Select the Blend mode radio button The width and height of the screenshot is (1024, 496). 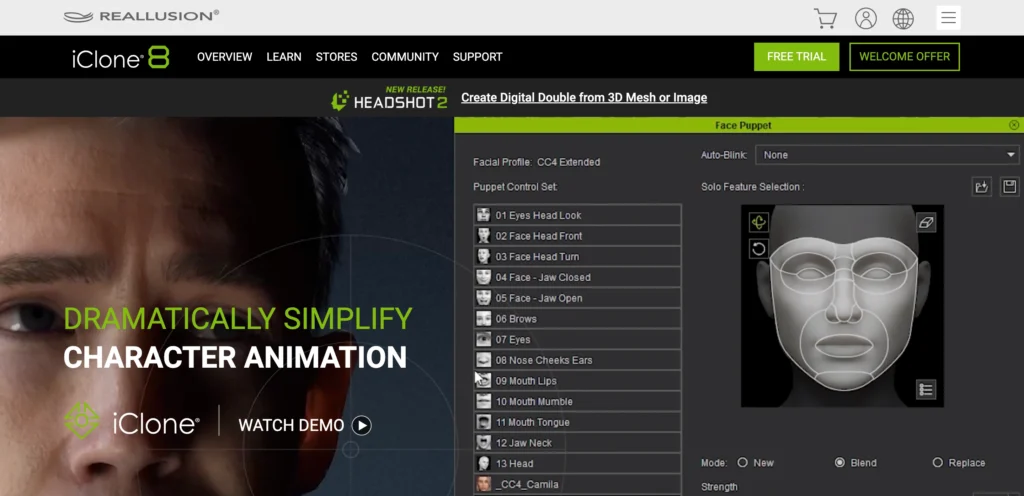[840, 462]
